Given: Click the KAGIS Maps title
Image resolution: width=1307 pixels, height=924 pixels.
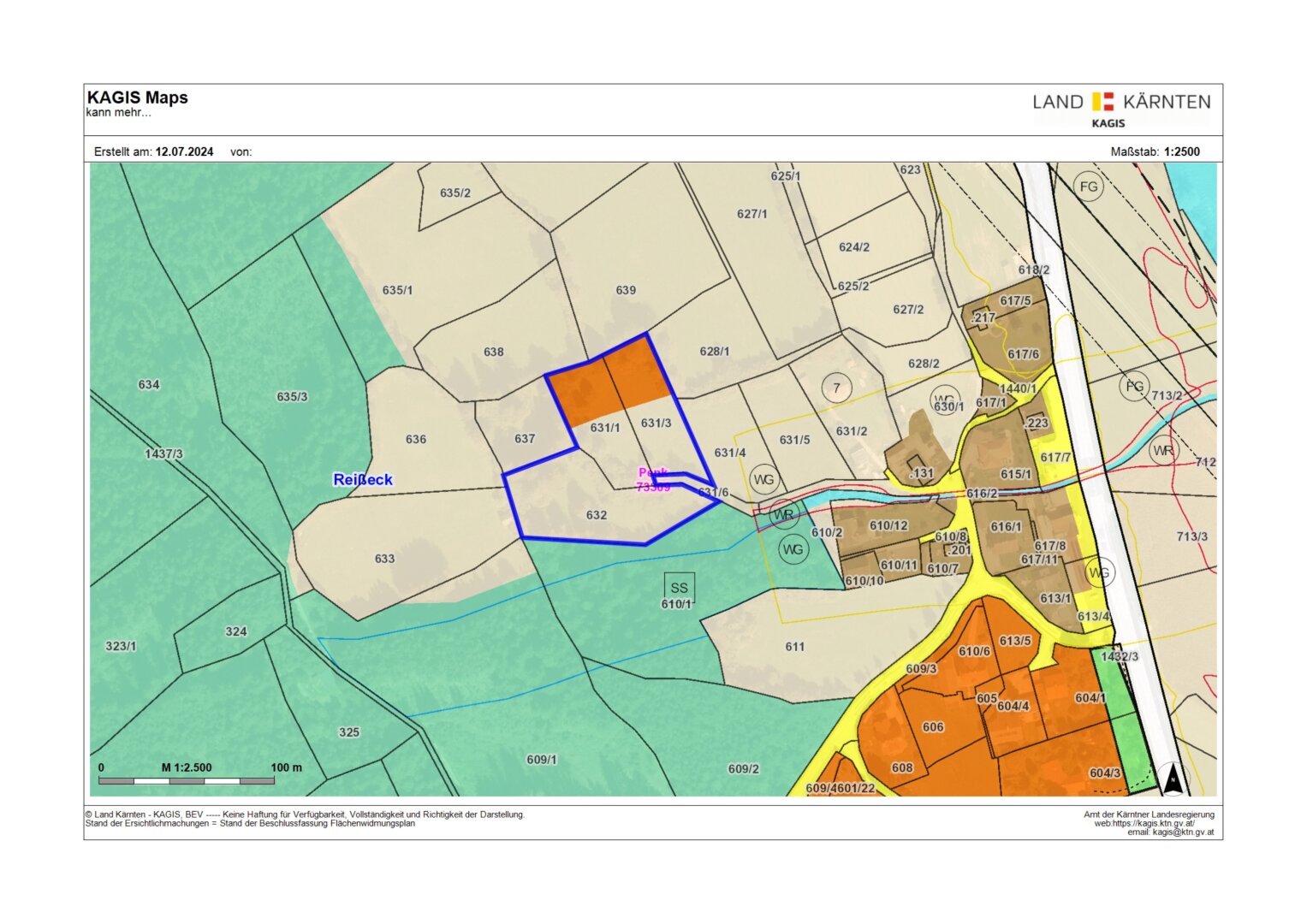Looking at the screenshot, I should 138,98.
